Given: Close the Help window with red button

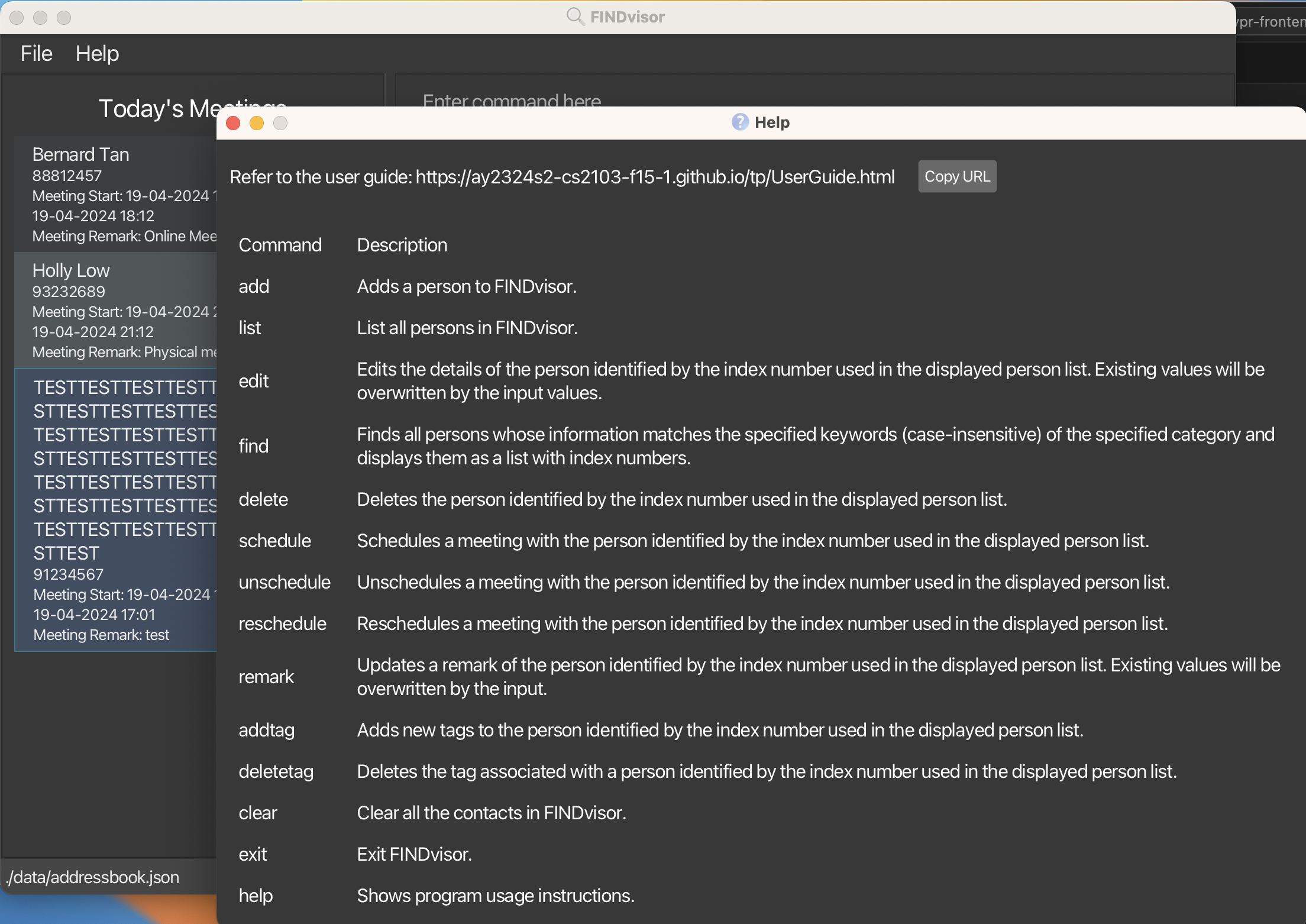Looking at the screenshot, I should [x=233, y=123].
